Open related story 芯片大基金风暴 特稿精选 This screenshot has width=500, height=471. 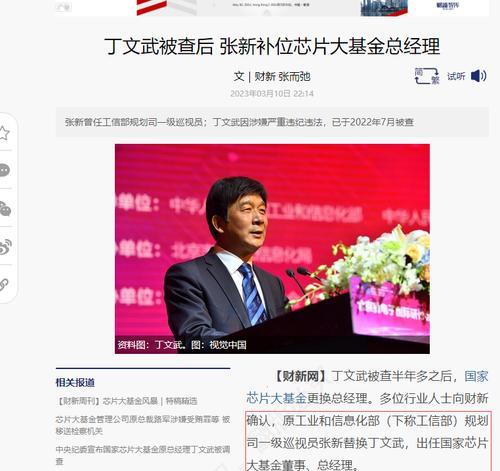pos(127,401)
